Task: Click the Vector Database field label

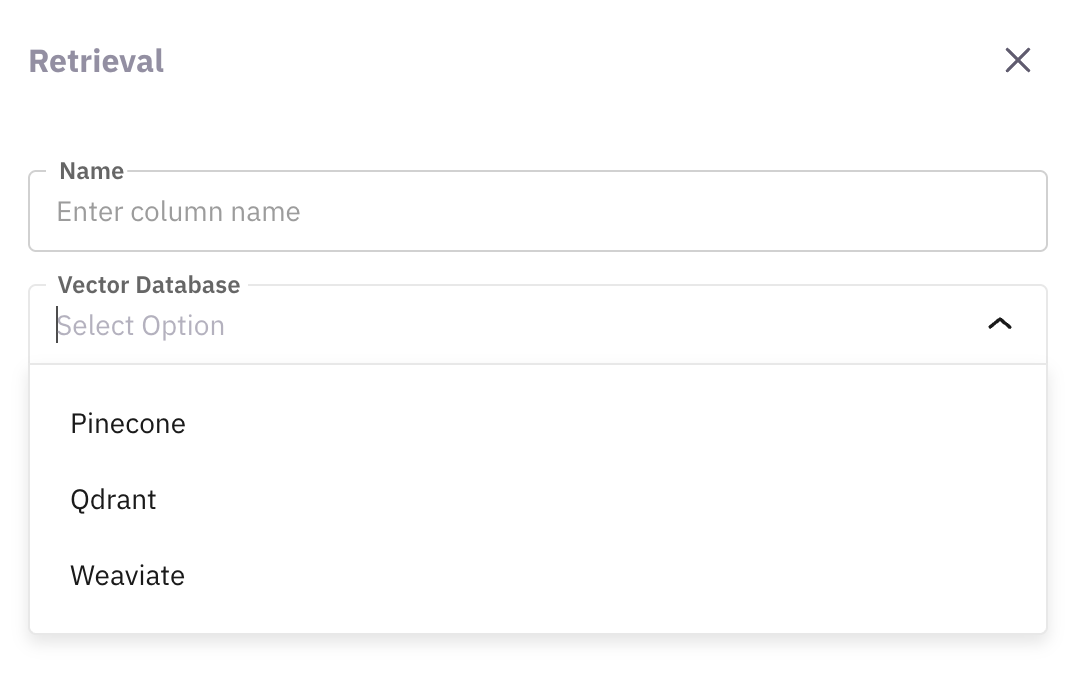Action: pyautogui.click(x=149, y=285)
